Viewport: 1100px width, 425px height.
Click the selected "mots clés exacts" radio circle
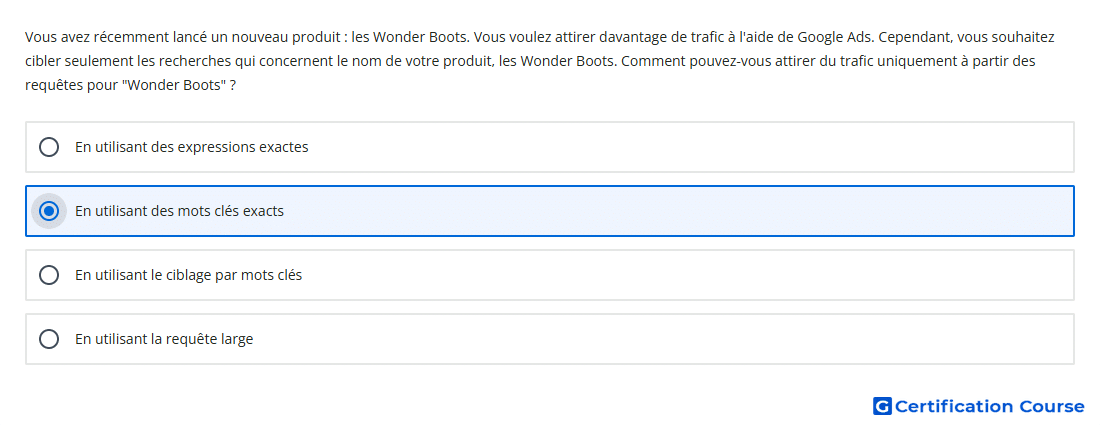49,211
